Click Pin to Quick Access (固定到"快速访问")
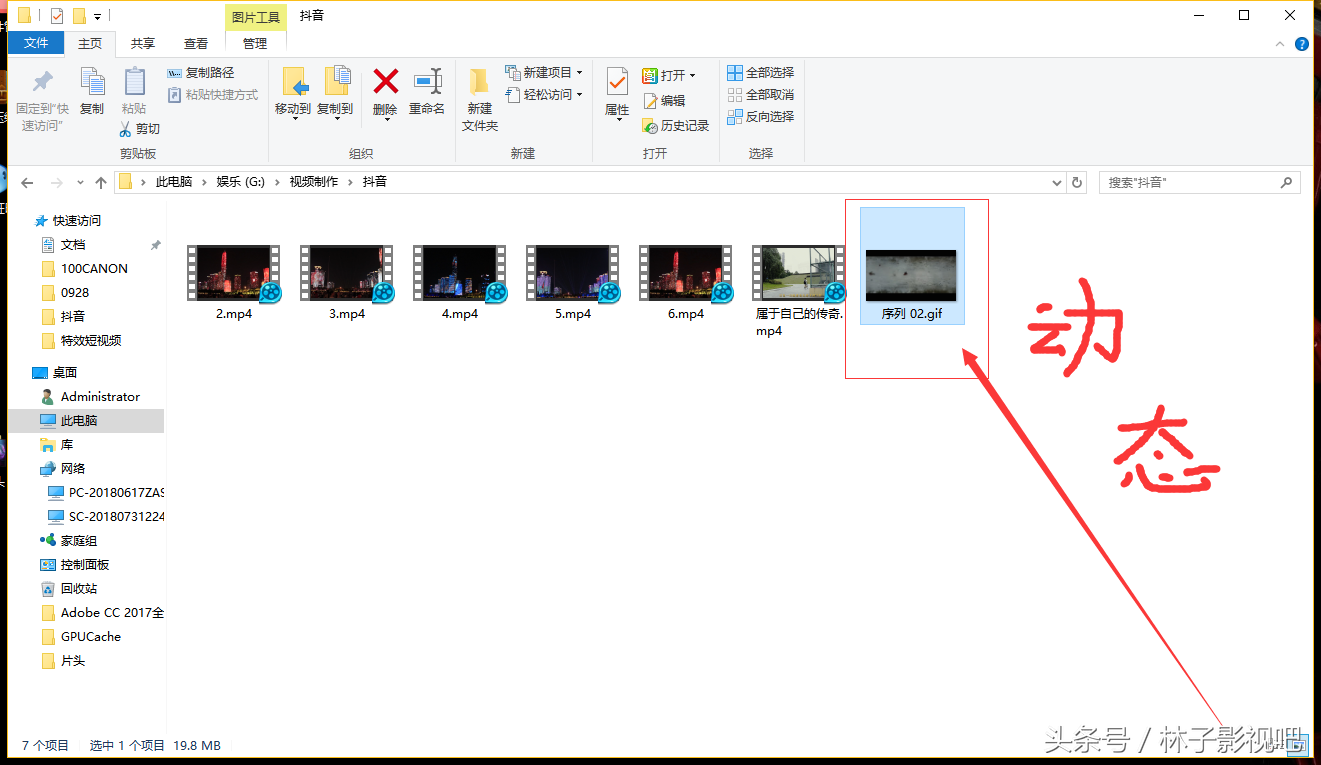The height and width of the screenshot is (765, 1321). pyautogui.click(x=42, y=100)
